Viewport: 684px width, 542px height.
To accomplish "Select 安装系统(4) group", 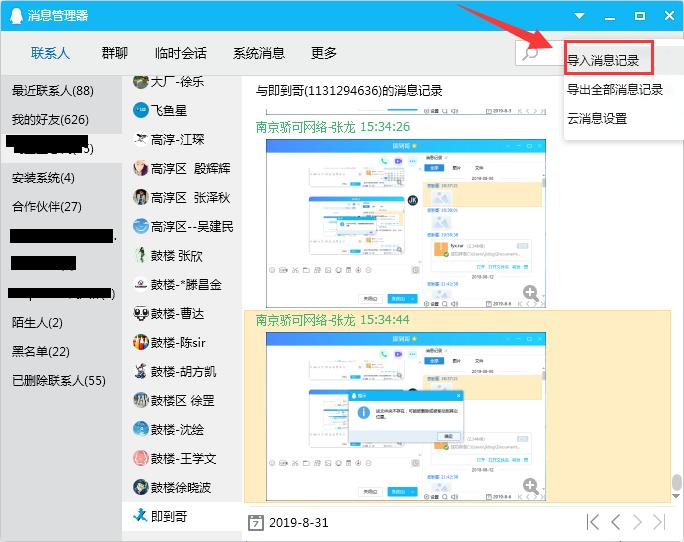I will coord(43,178).
